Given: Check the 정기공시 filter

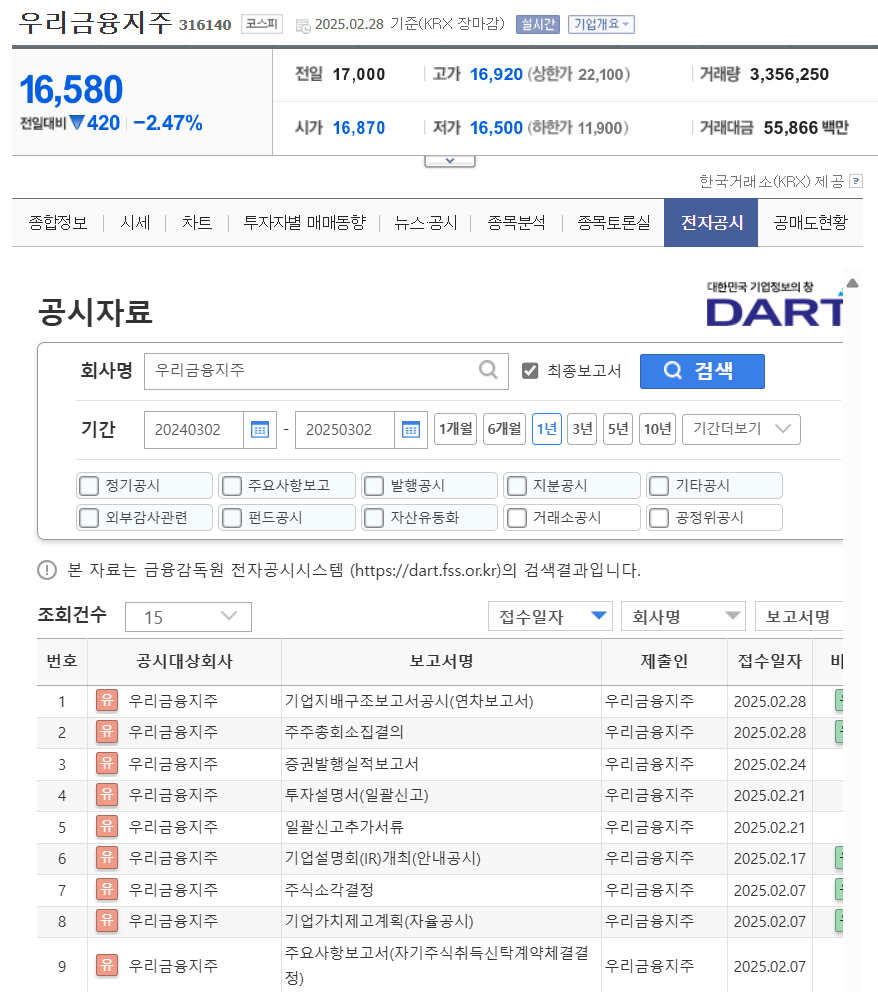Looking at the screenshot, I should pos(89,486).
